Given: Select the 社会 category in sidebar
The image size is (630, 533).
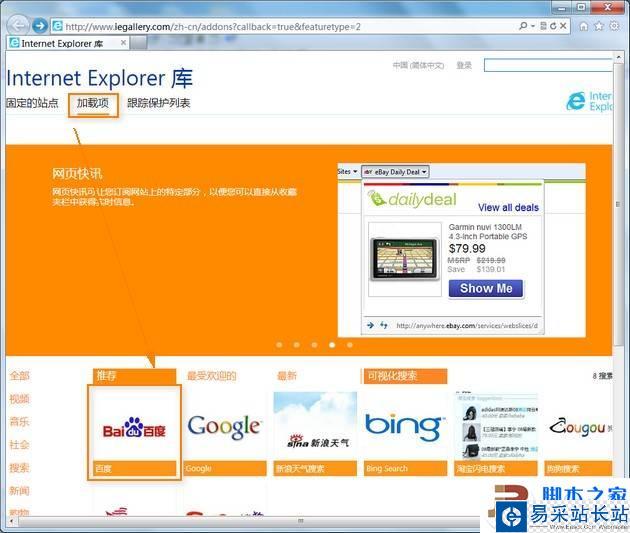Looking at the screenshot, I should [x=19, y=445].
